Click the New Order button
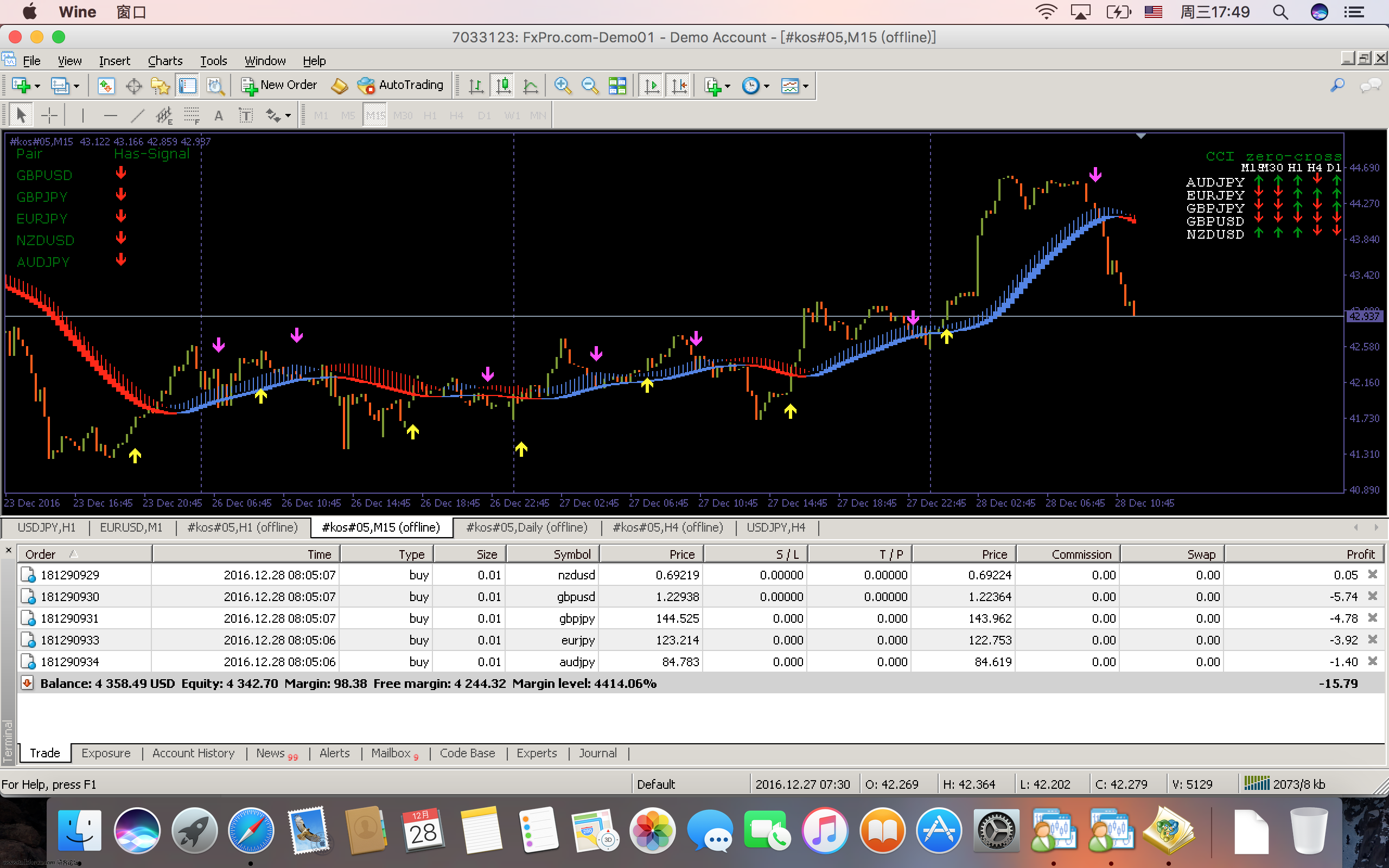1389x868 pixels. tap(279, 85)
